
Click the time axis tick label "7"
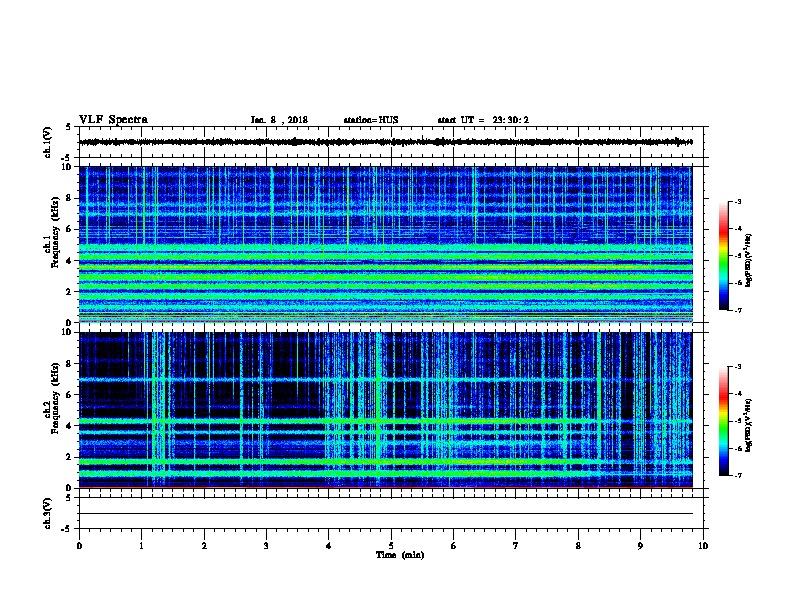point(516,546)
